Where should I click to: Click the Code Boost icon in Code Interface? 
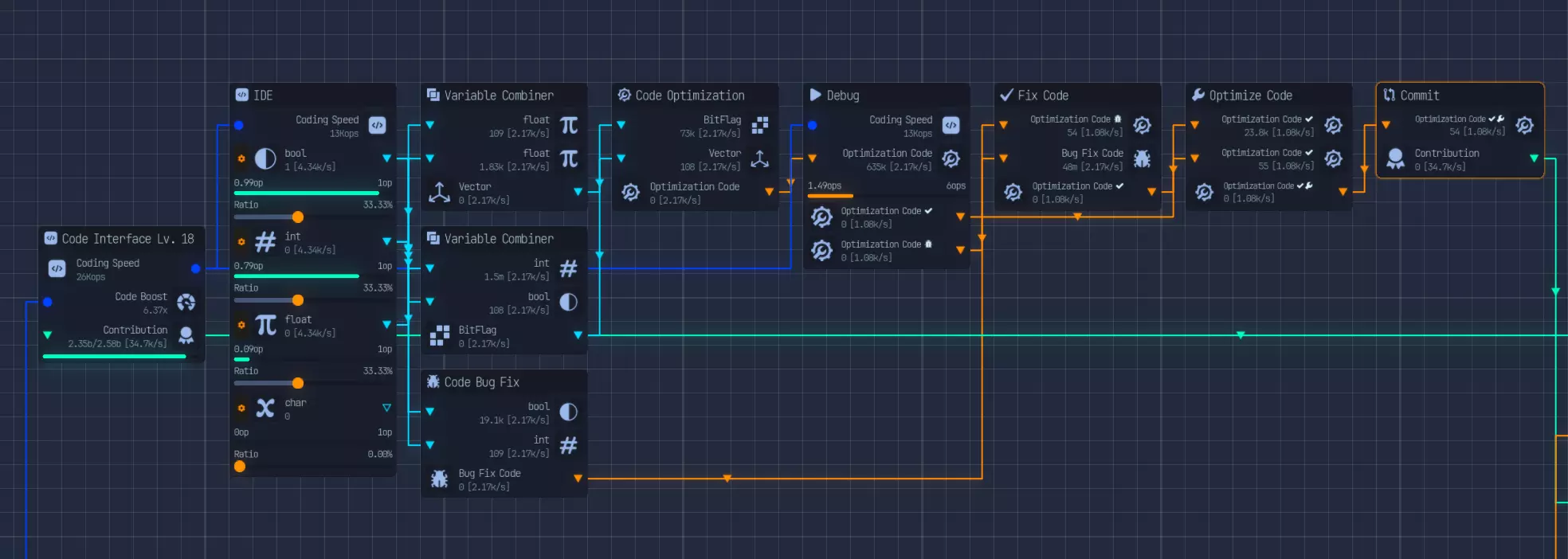186,303
